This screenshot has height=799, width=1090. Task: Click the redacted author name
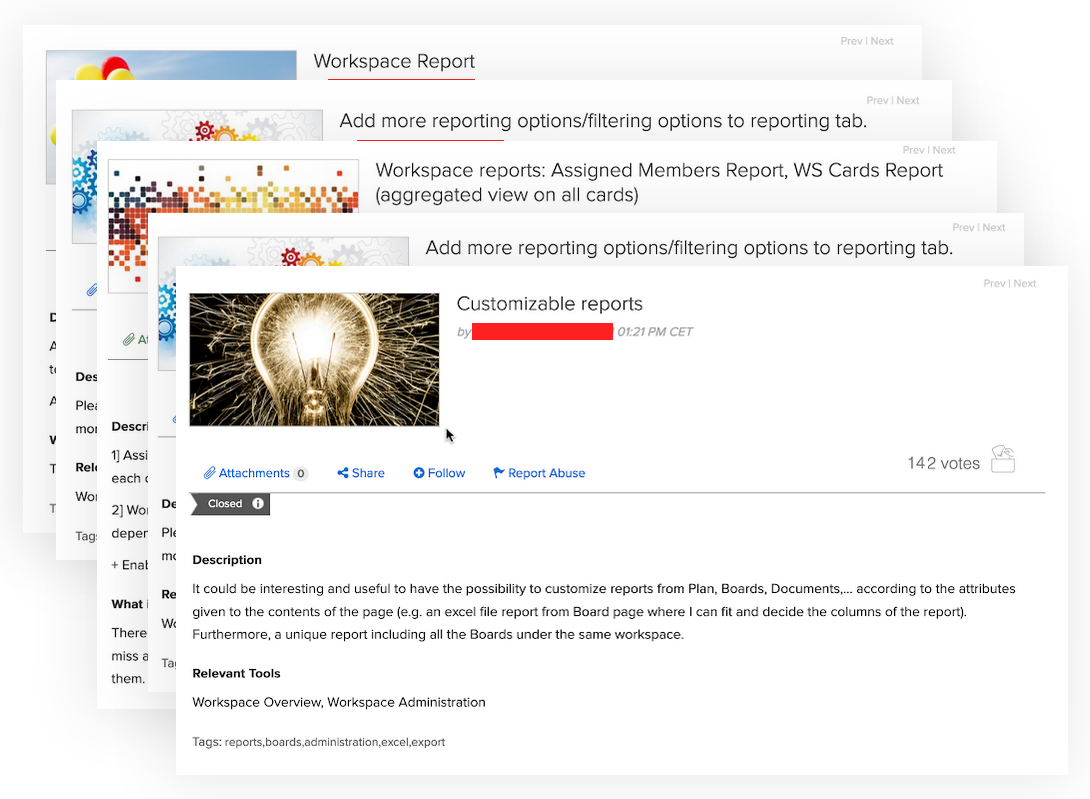point(542,332)
